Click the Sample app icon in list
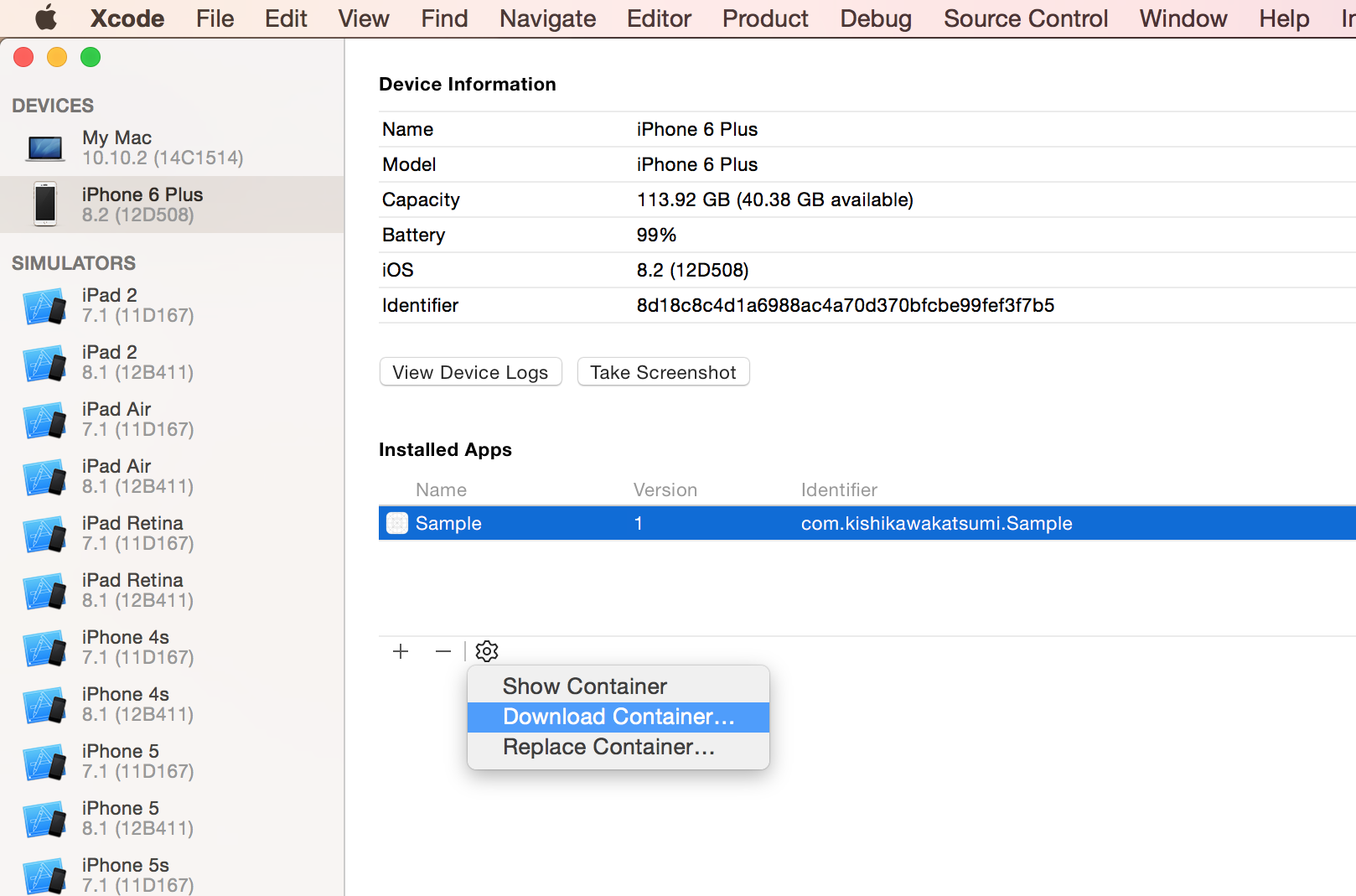Image resolution: width=1356 pixels, height=896 pixels. coord(397,523)
